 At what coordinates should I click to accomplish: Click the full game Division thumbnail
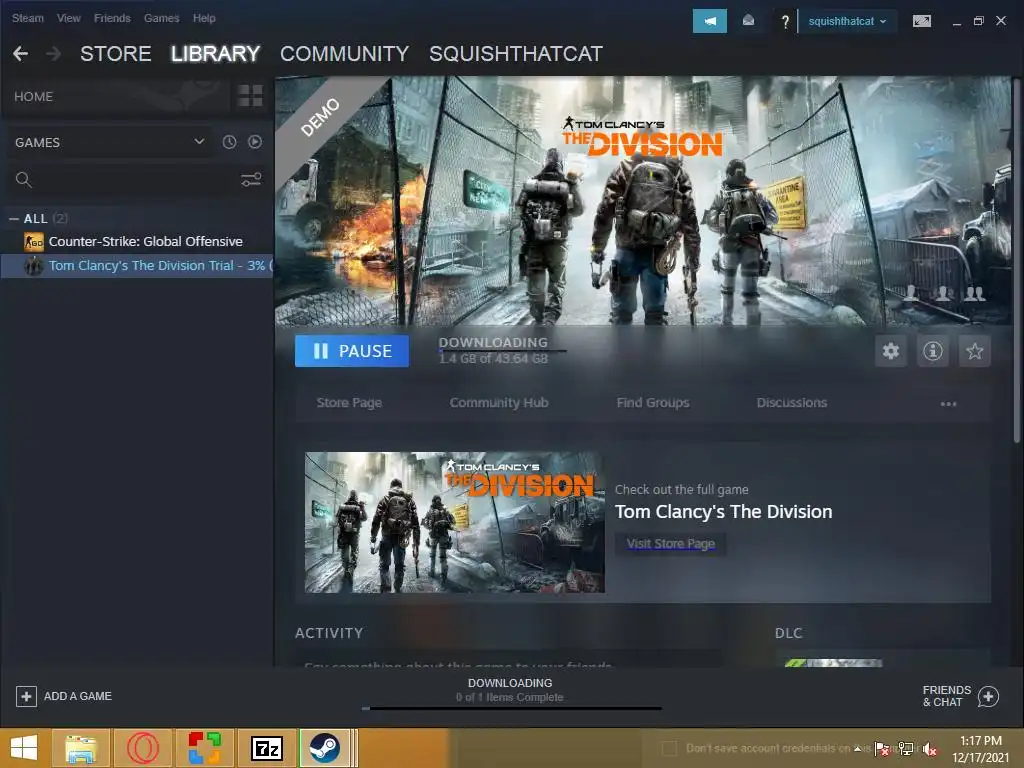[455, 522]
